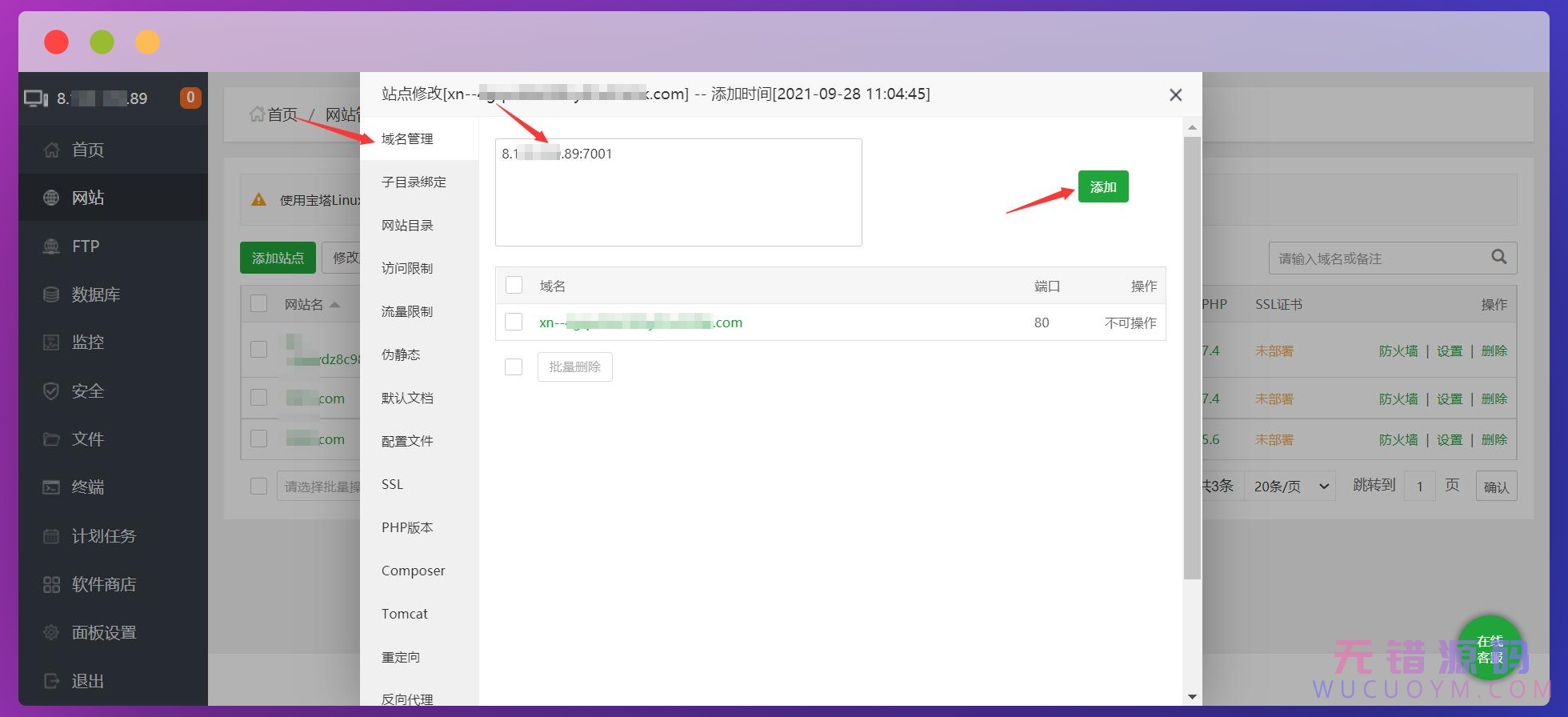The height and width of the screenshot is (717, 1568).
Task: Open the database icon in the sidebar
Action: click(51, 294)
